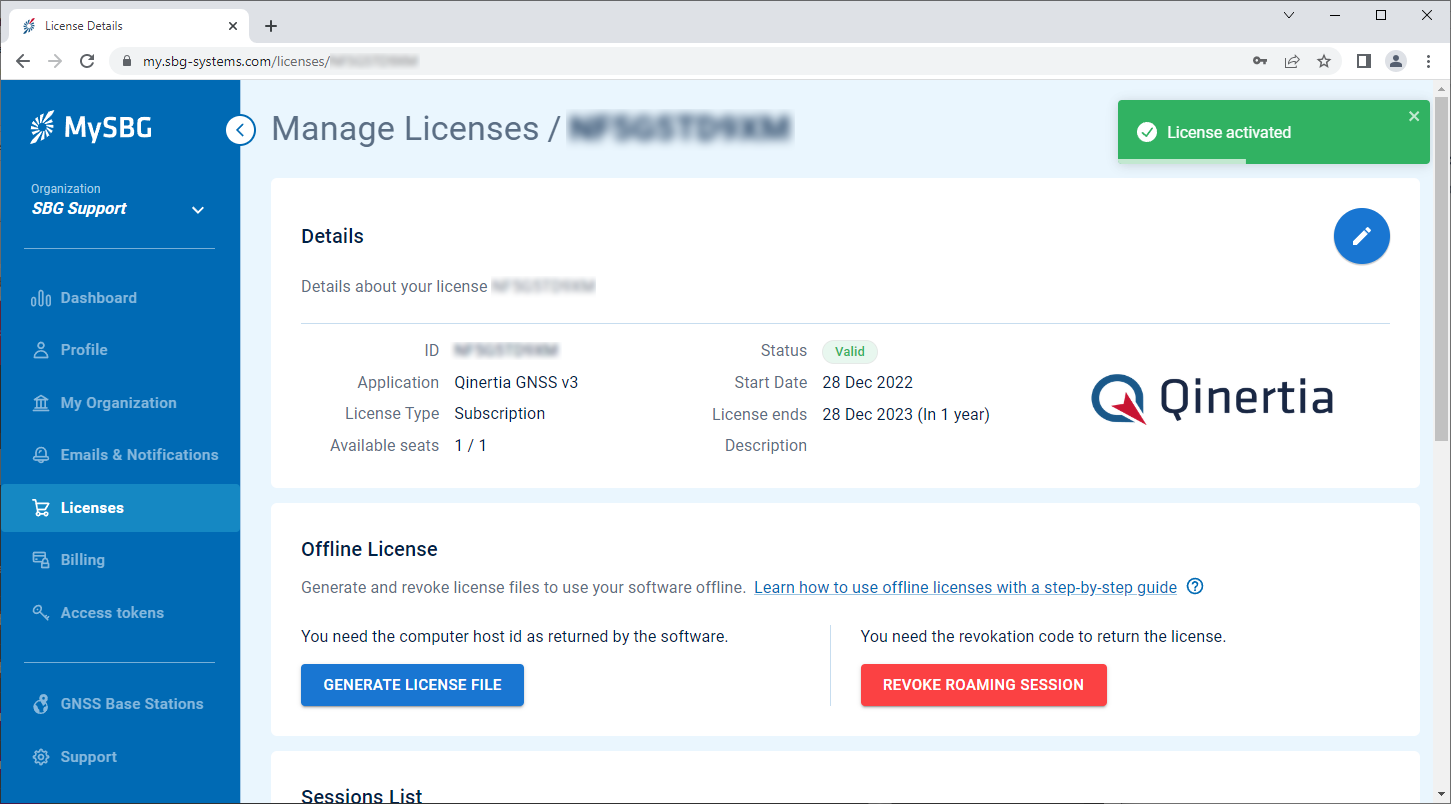Bookmark this page with the star icon
The image size is (1451, 804).
pos(1324,61)
